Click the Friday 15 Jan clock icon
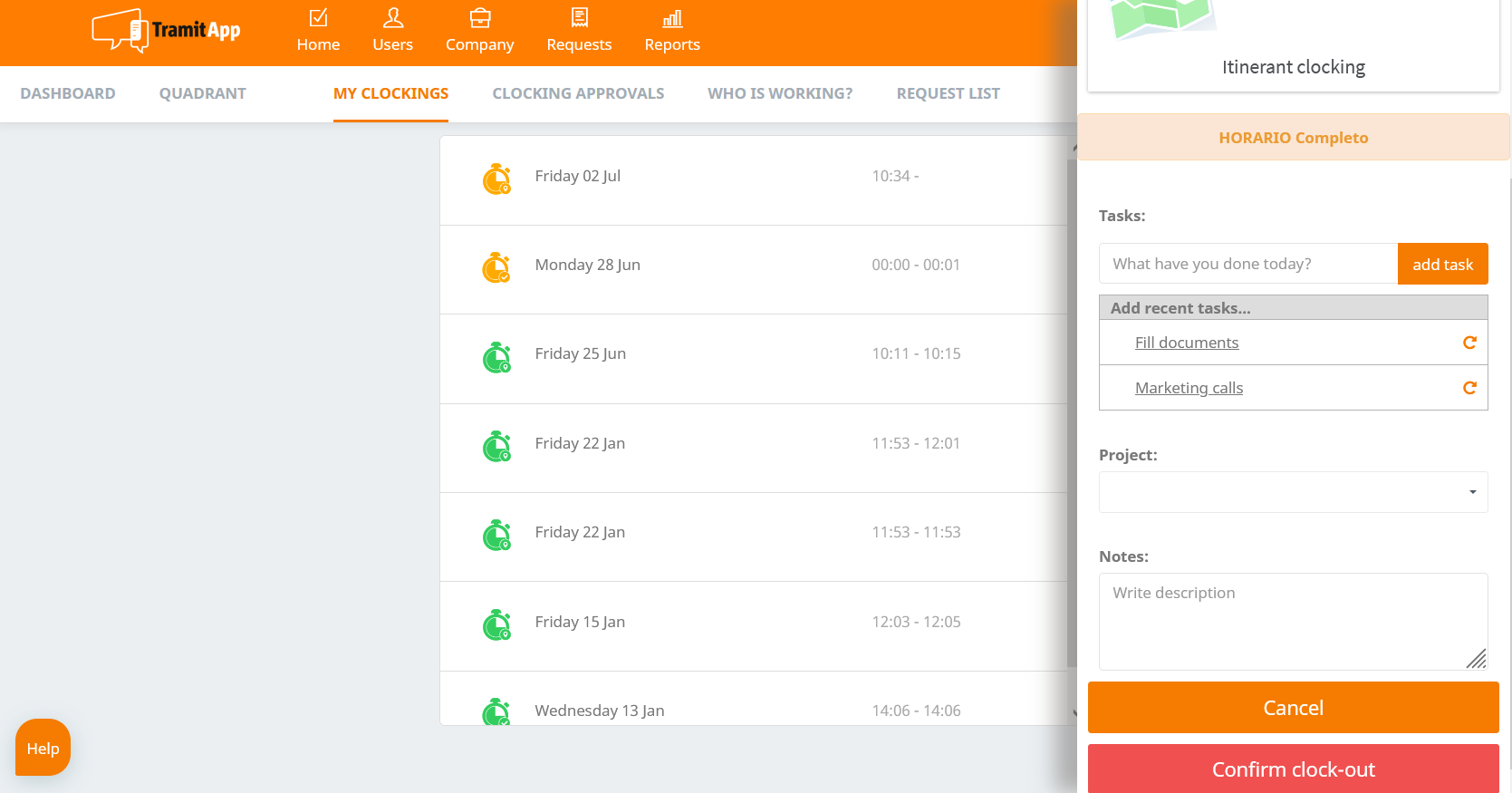This screenshot has height=793, width=1512. 496,625
